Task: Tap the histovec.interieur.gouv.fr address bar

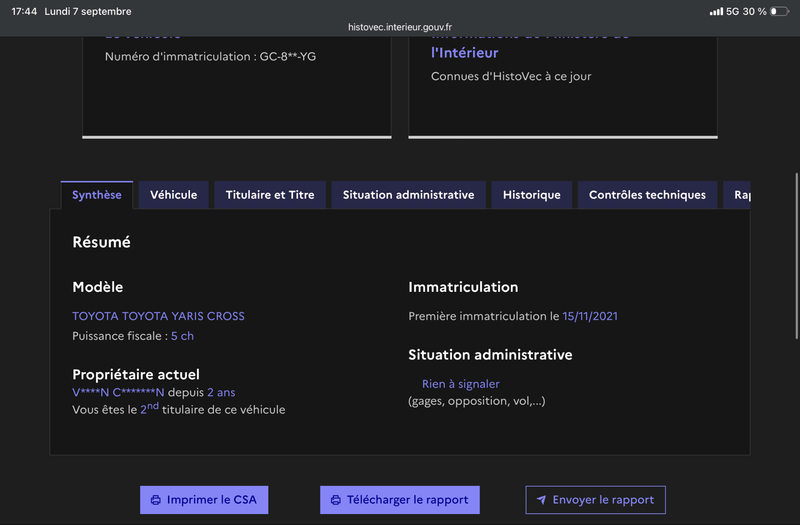Action: tap(400, 27)
